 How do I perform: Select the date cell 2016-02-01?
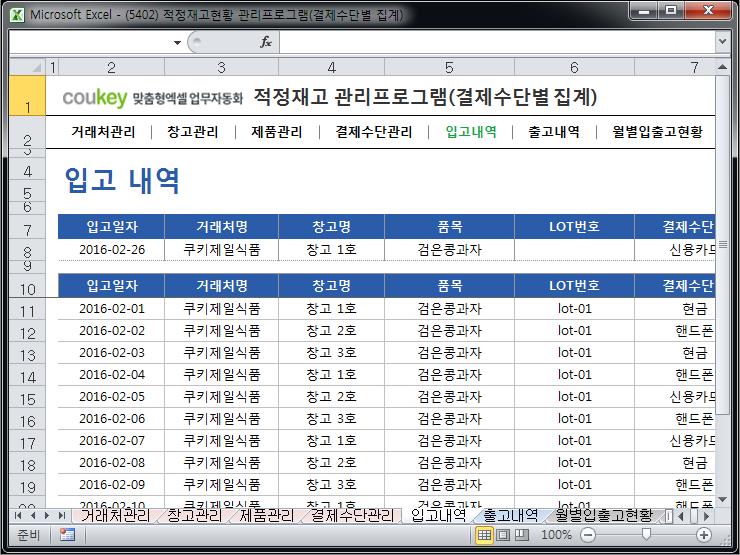[x=111, y=309]
